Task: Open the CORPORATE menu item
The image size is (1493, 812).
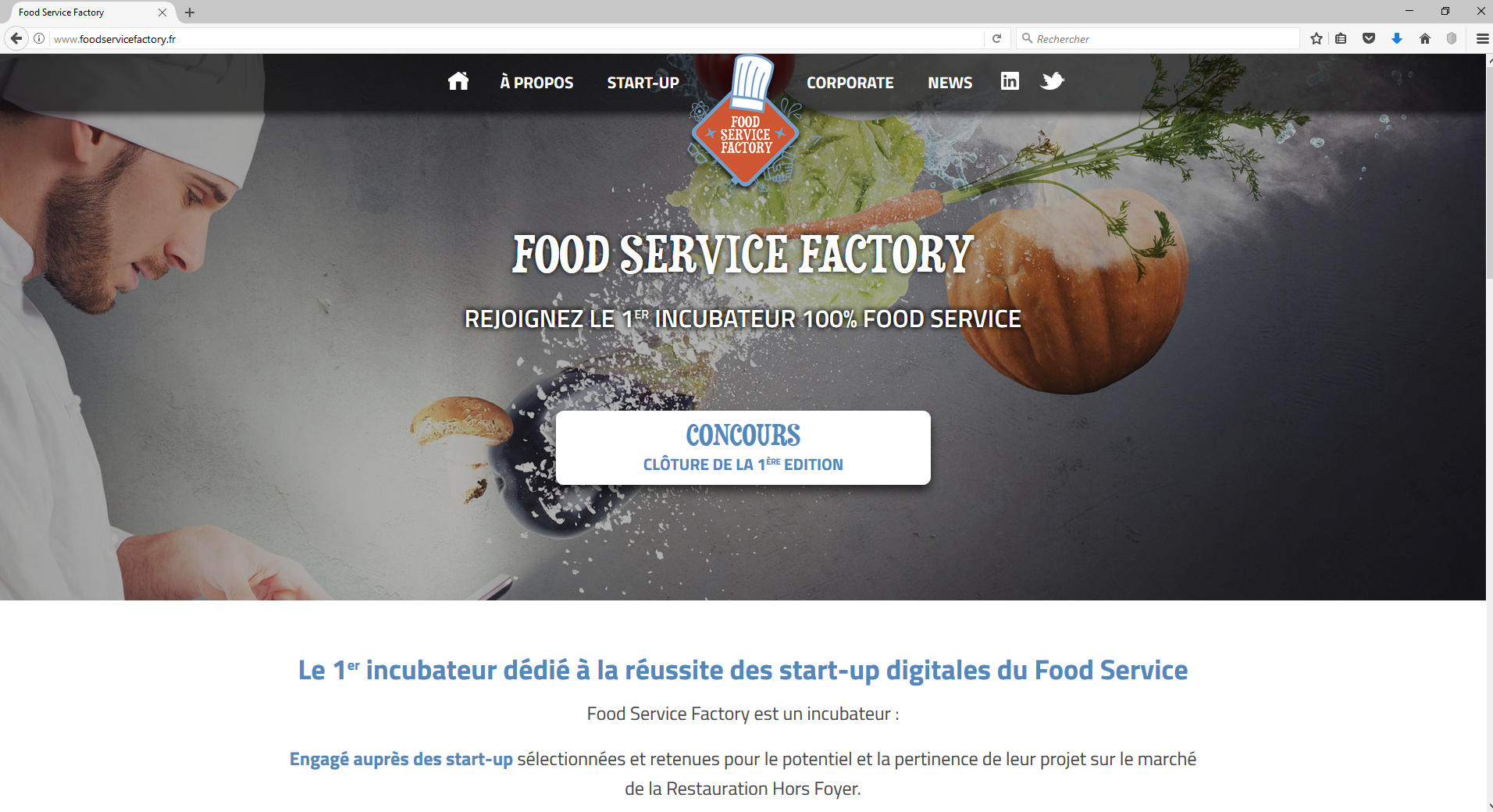Action: point(850,83)
